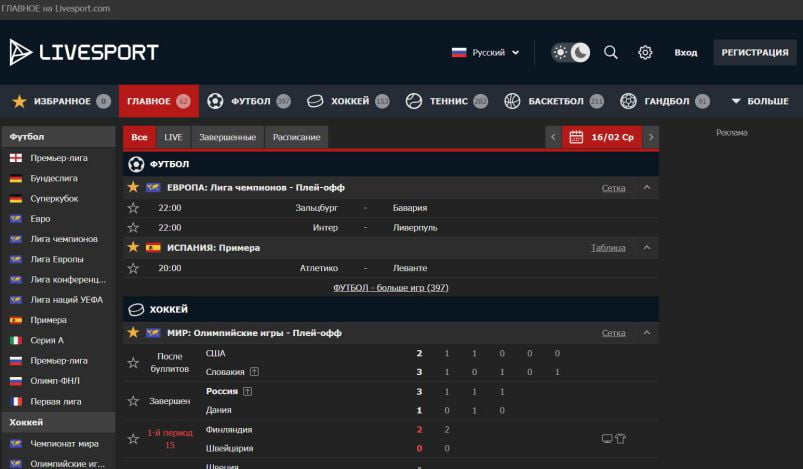
Task: Favorite the Финляндия - Швейцария match star
Action: coord(133,438)
